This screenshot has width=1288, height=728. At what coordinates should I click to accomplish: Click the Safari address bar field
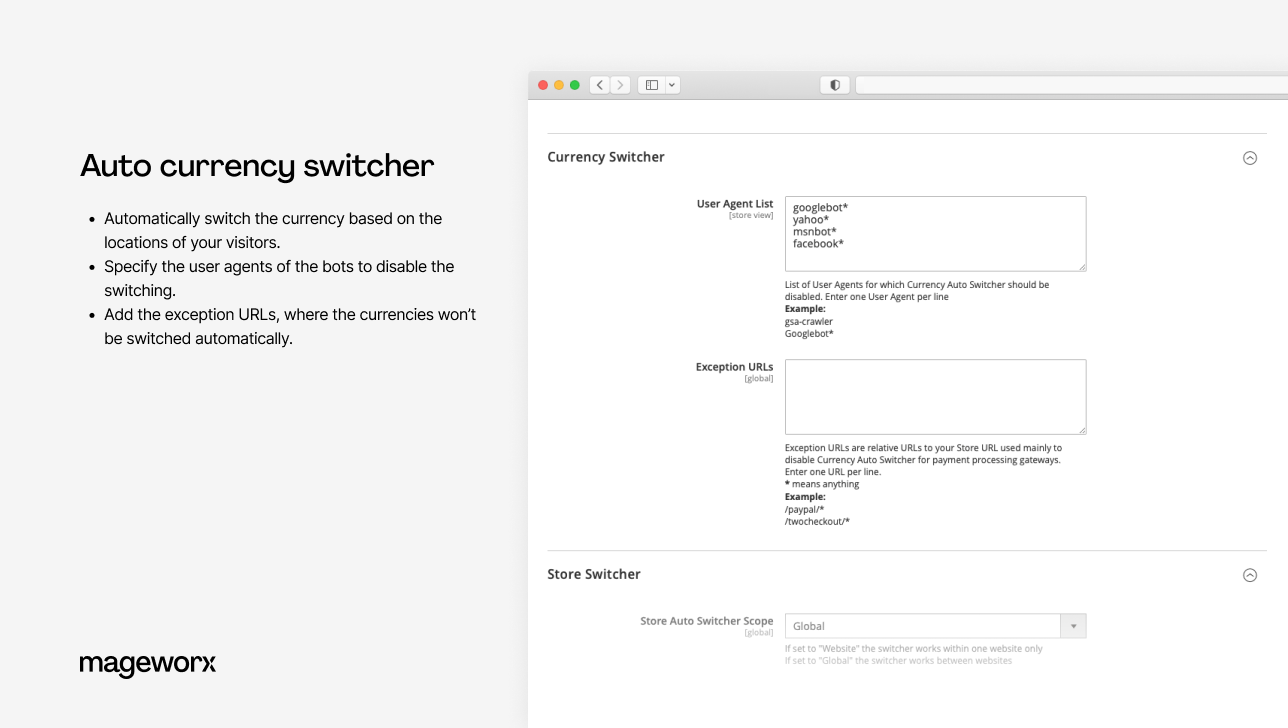1070,85
